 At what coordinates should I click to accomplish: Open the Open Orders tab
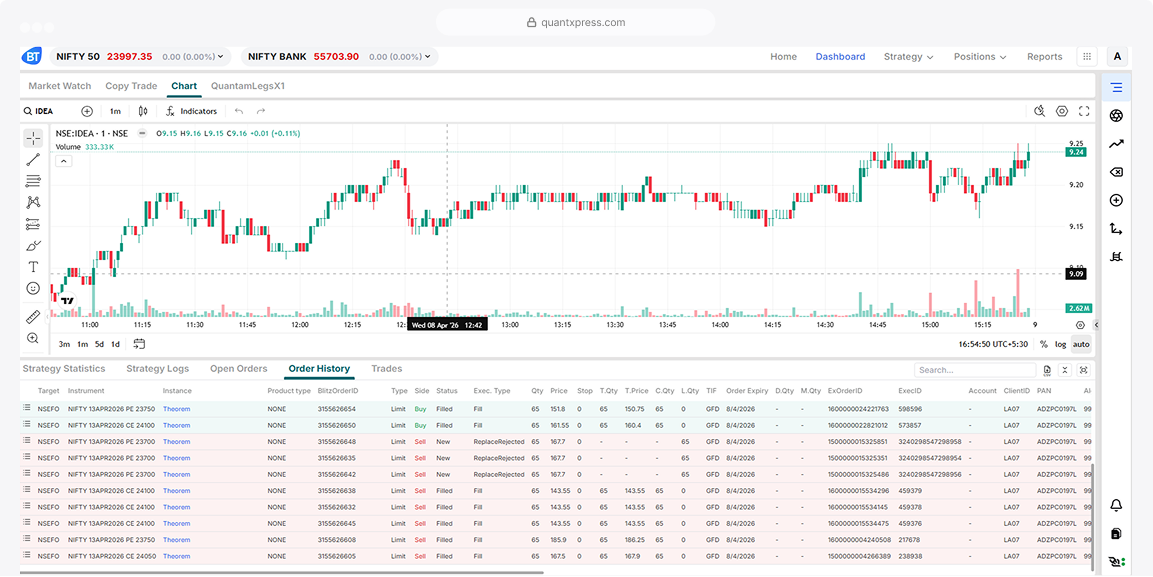[x=238, y=368]
